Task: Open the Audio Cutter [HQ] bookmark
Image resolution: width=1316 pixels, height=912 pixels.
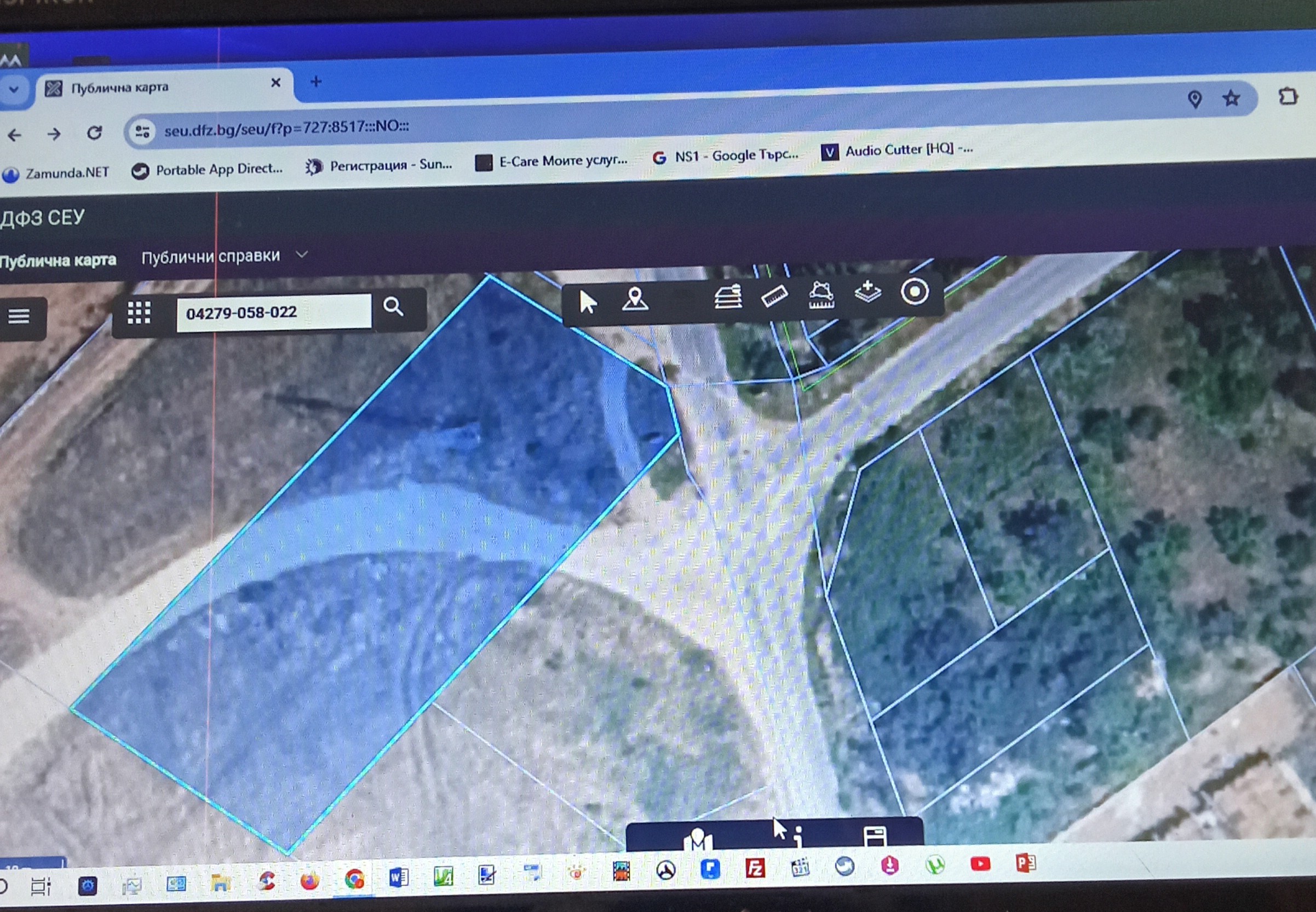Action: pyautogui.click(x=897, y=151)
